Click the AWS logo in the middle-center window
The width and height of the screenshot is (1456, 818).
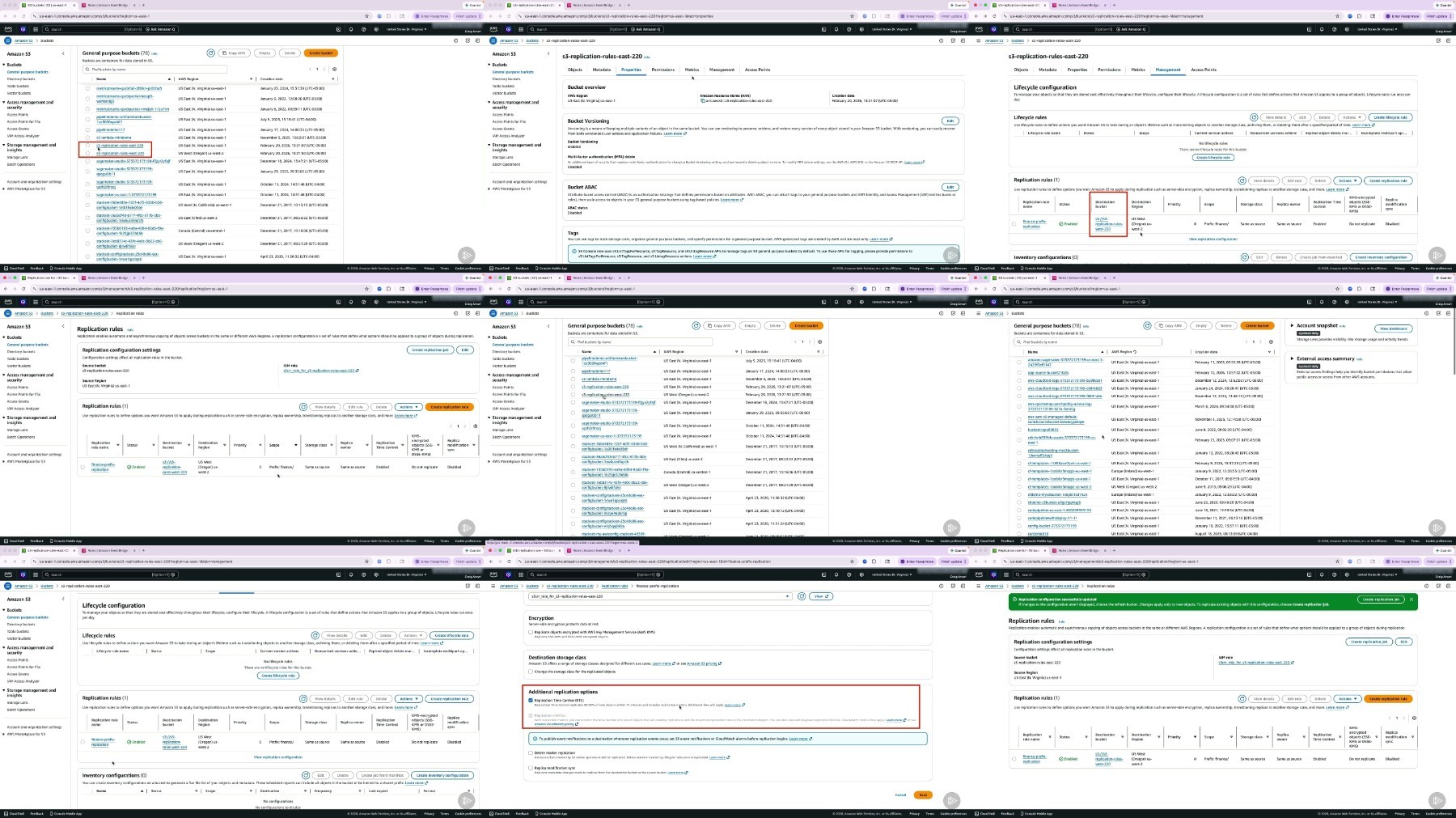[x=494, y=302]
